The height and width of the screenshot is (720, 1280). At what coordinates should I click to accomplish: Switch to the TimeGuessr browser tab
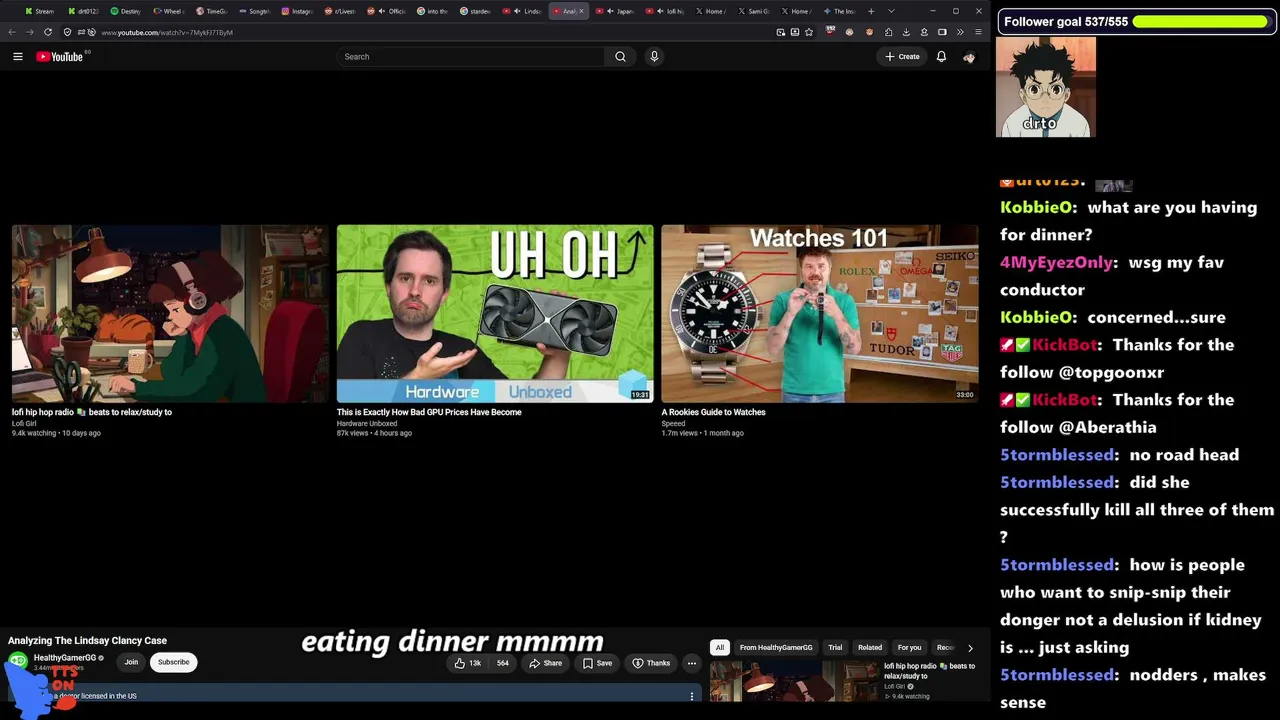[x=212, y=11]
